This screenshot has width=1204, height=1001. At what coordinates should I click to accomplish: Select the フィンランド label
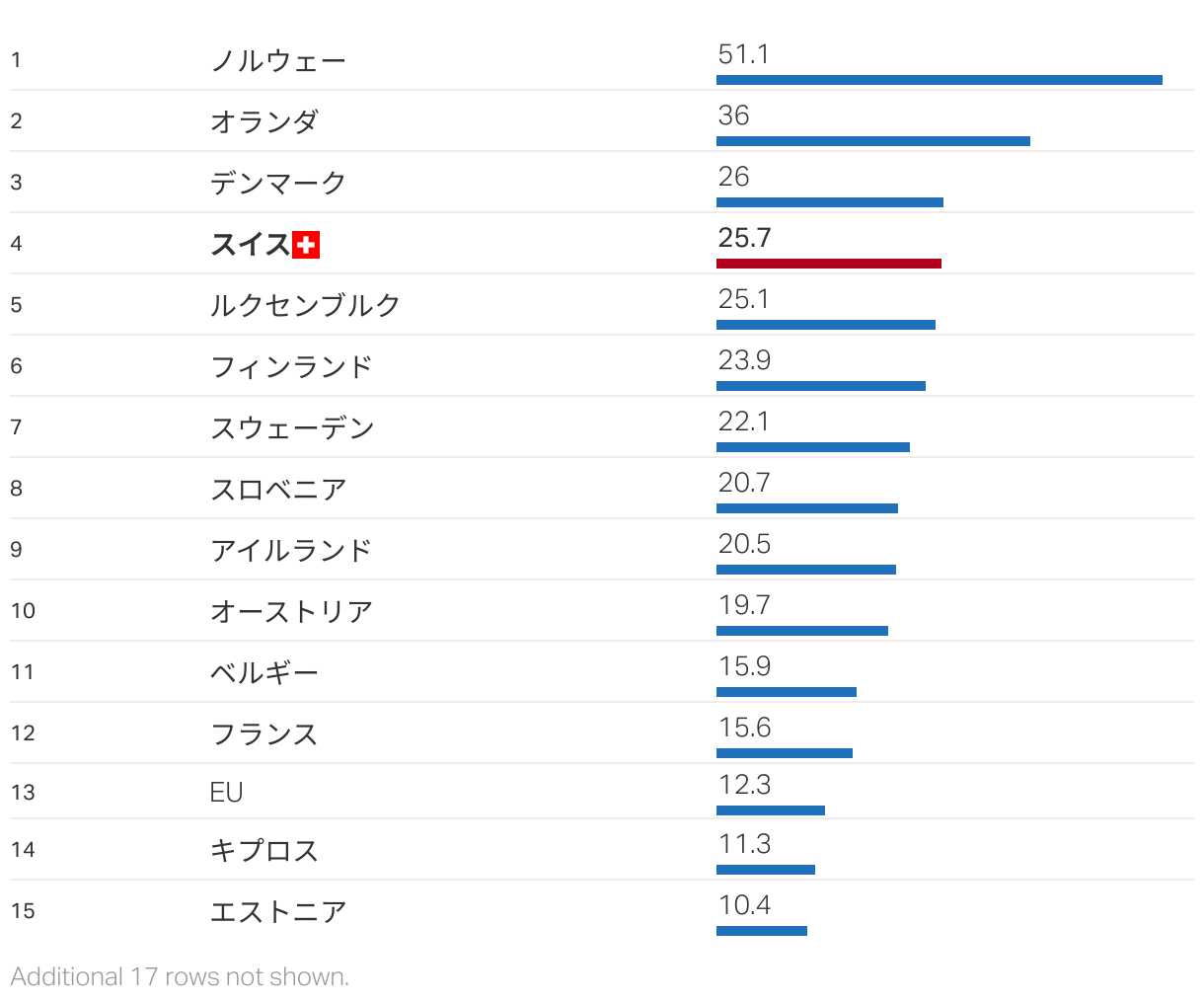click(291, 367)
